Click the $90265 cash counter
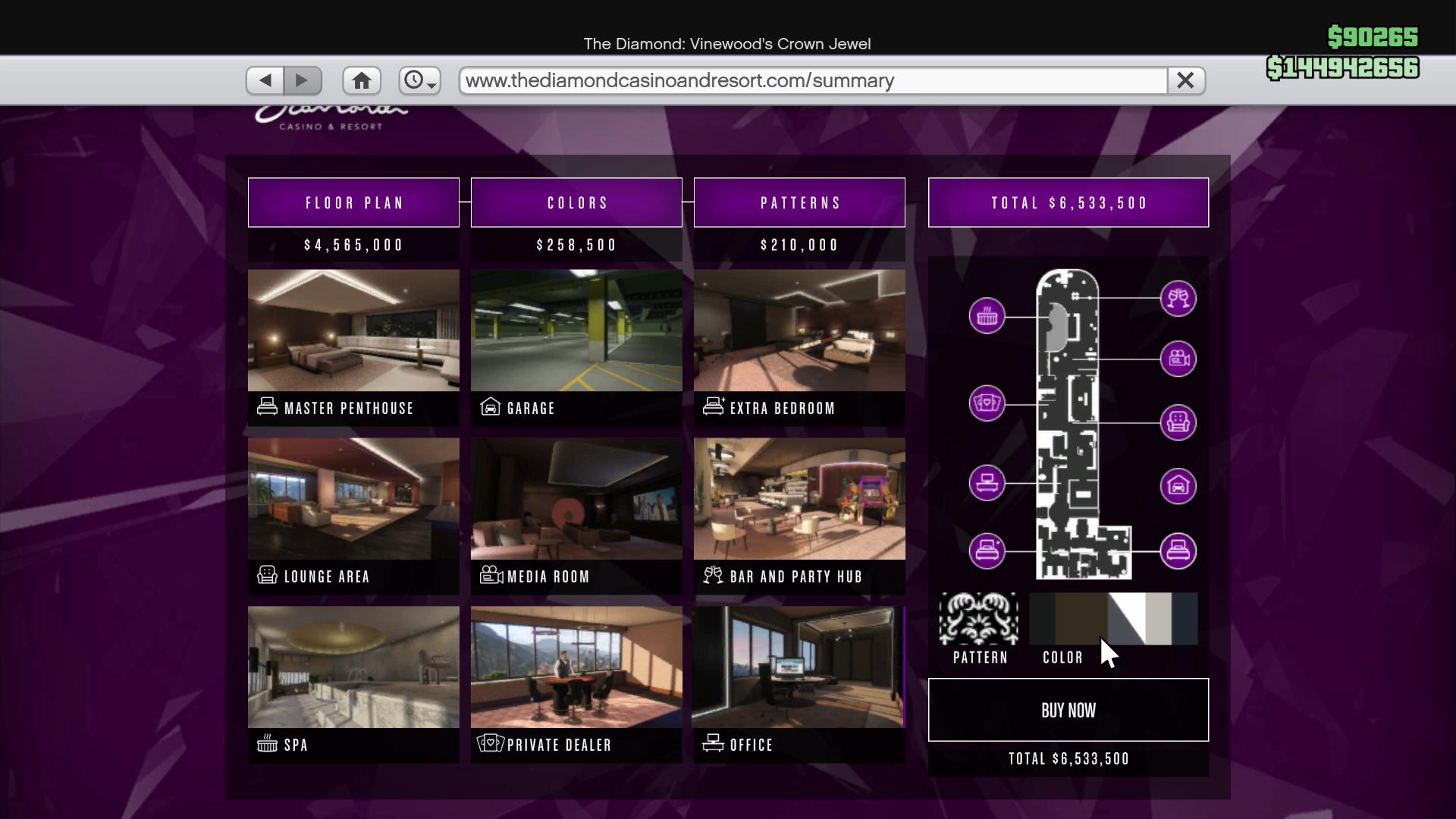Image resolution: width=1456 pixels, height=819 pixels. 1373,36
